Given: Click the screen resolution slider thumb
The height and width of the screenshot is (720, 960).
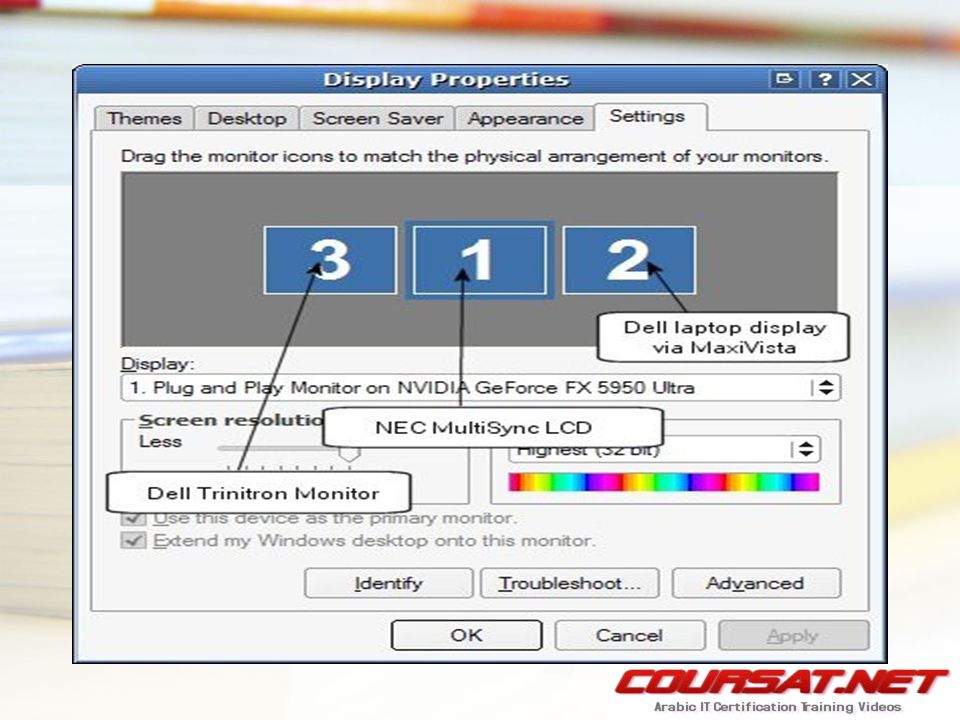Looking at the screenshot, I should [350, 454].
